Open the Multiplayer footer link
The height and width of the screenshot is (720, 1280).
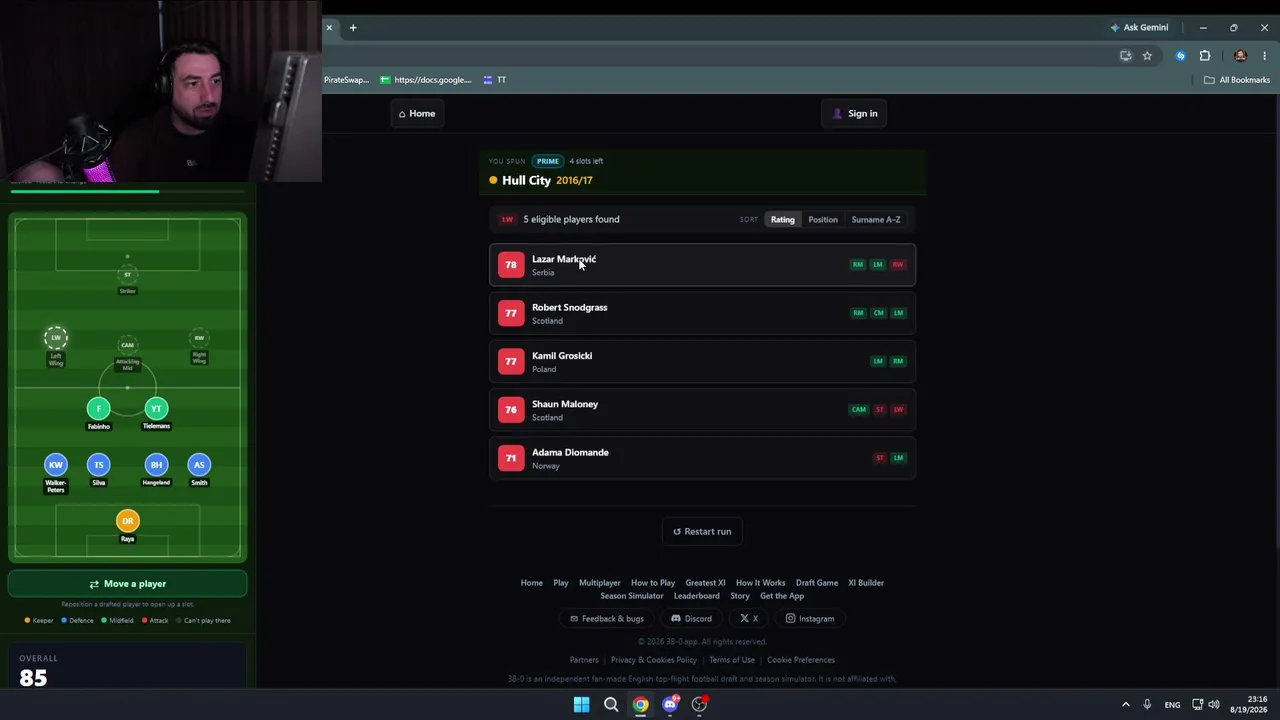(600, 583)
